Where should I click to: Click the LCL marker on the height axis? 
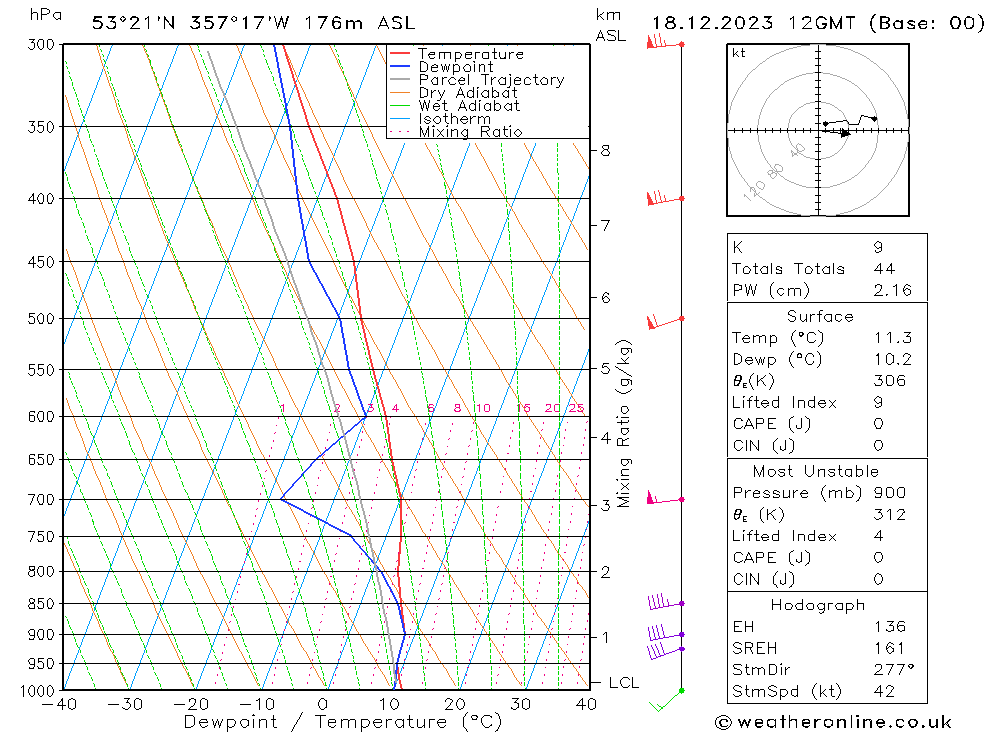tap(623, 683)
